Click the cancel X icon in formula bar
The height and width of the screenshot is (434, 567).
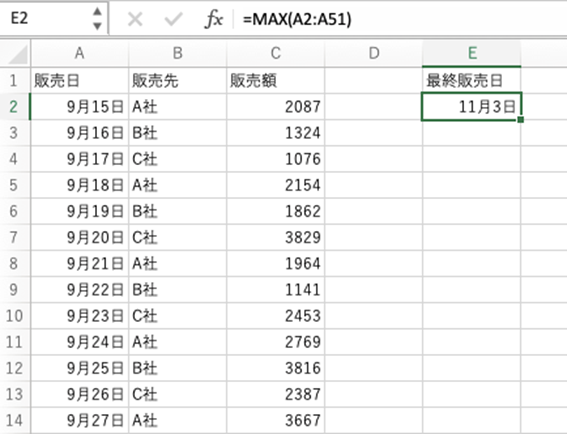click(135, 19)
